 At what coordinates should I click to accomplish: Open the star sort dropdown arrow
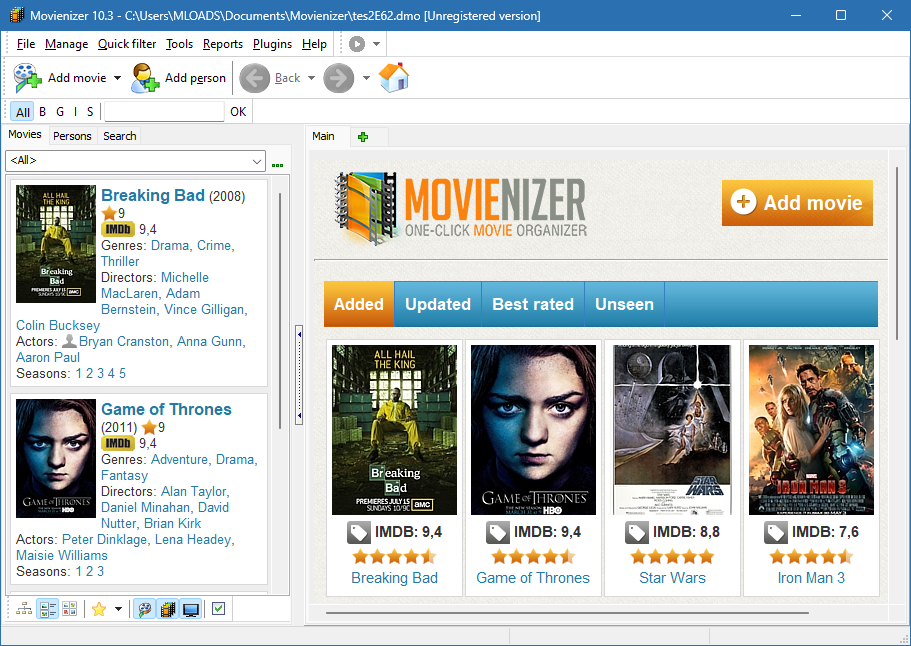point(119,609)
